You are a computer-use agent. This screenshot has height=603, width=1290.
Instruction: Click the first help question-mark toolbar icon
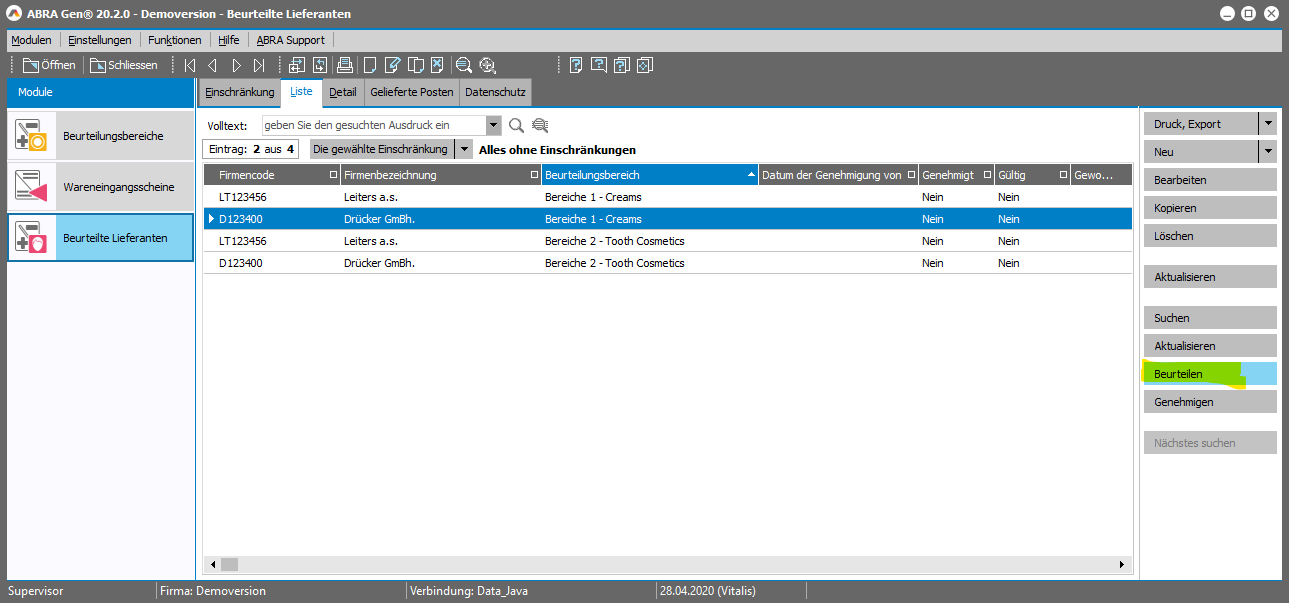pos(576,65)
